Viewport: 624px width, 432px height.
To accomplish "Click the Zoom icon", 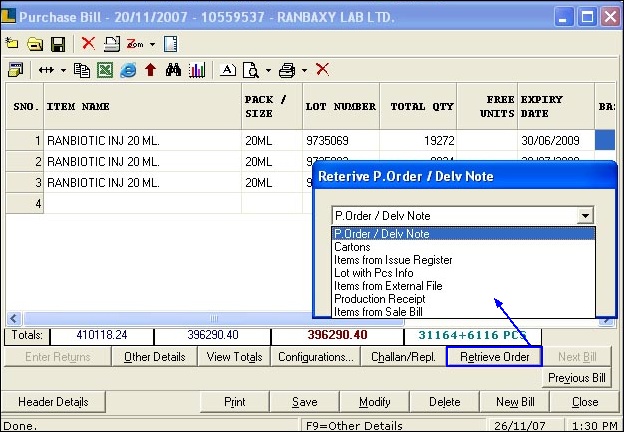I will point(135,44).
